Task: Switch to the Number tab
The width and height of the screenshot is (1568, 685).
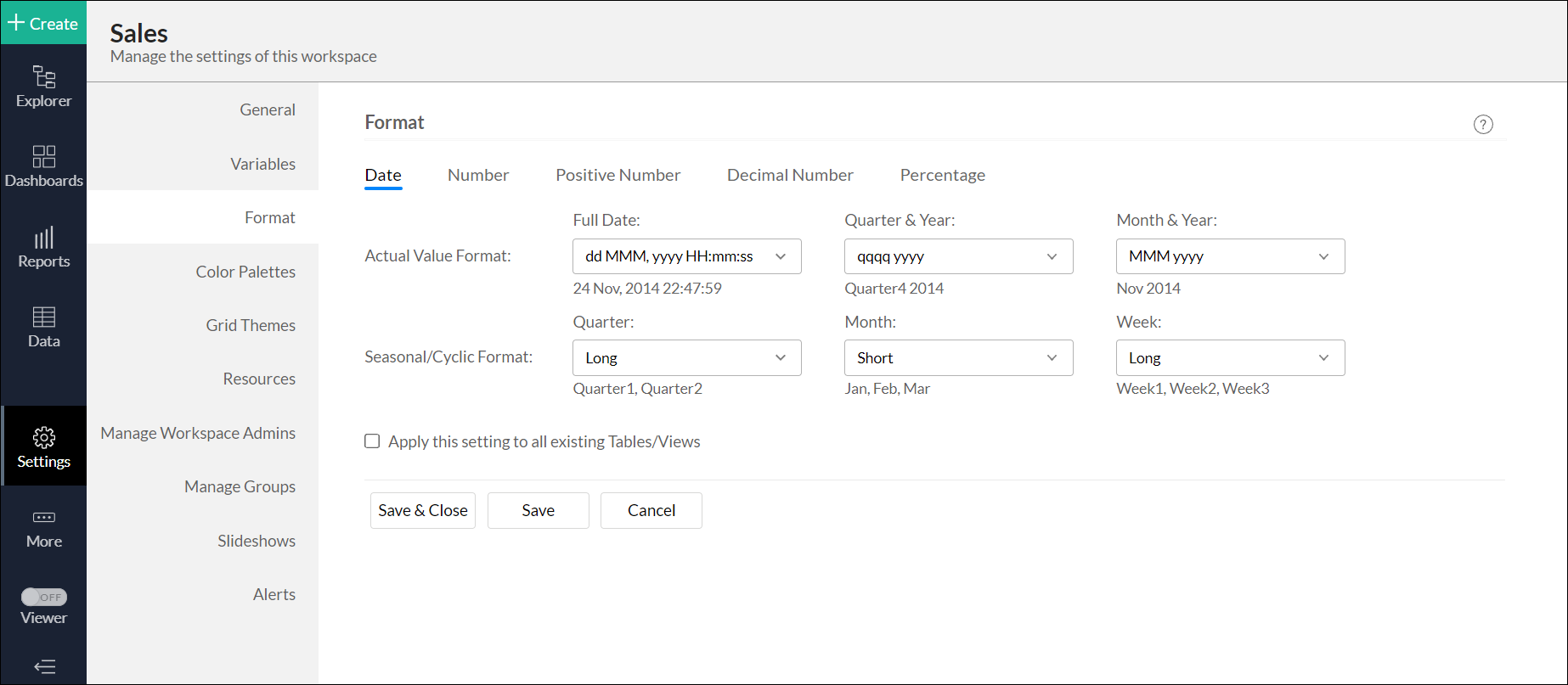Action: 478,175
